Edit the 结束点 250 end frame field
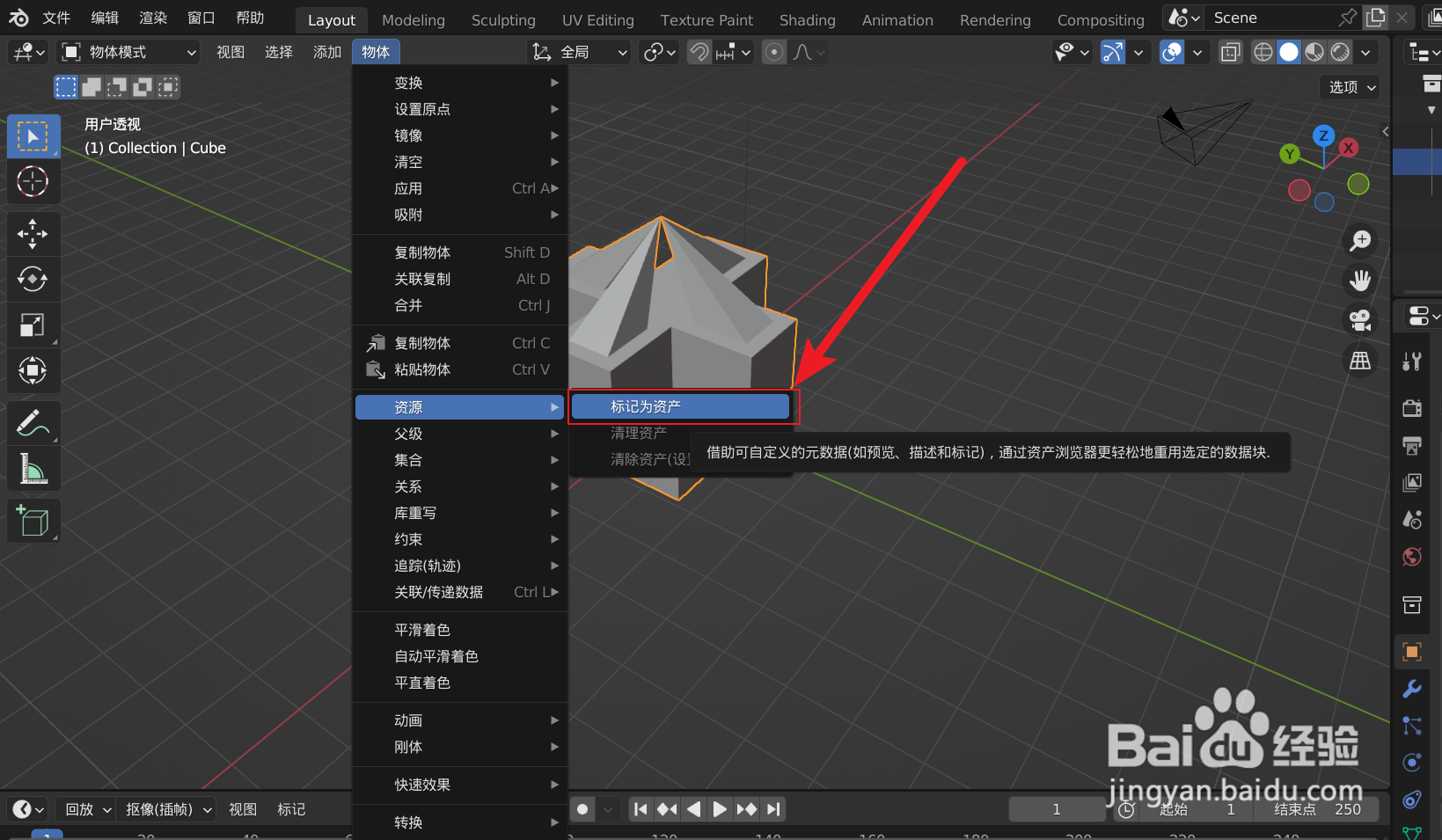Image resolution: width=1442 pixels, height=840 pixels. point(1317,808)
